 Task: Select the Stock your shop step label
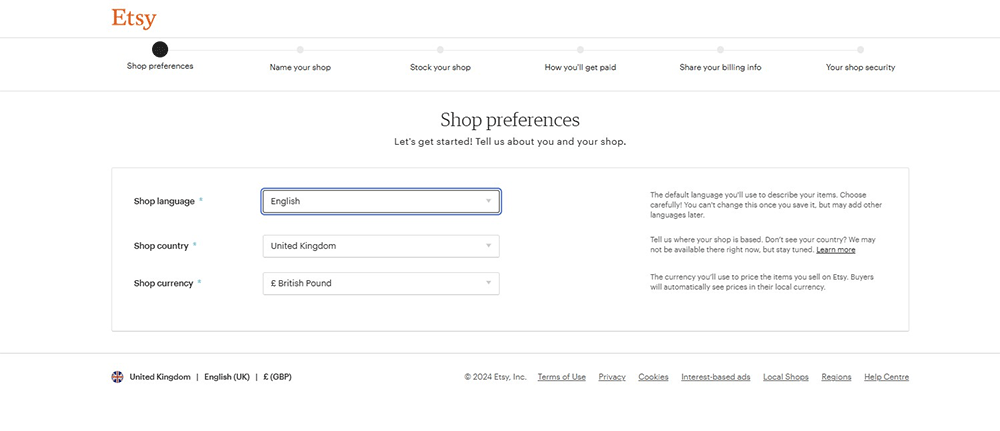point(440,68)
